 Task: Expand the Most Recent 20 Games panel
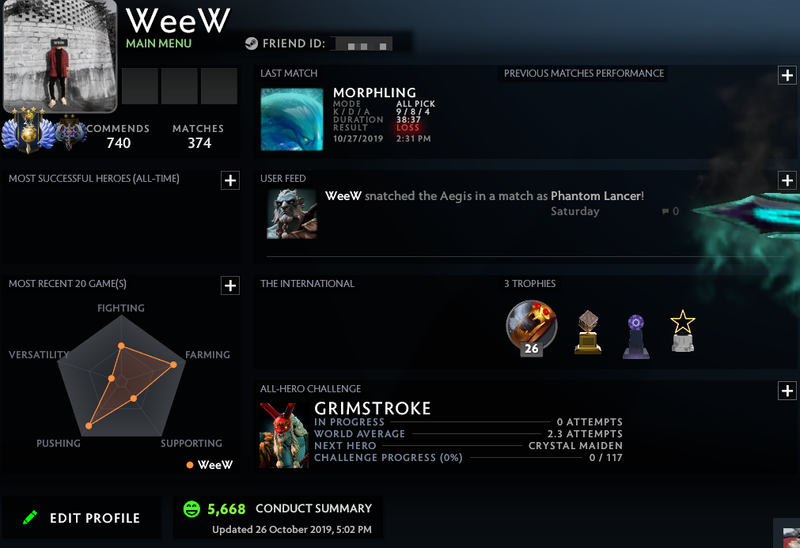pos(230,285)
